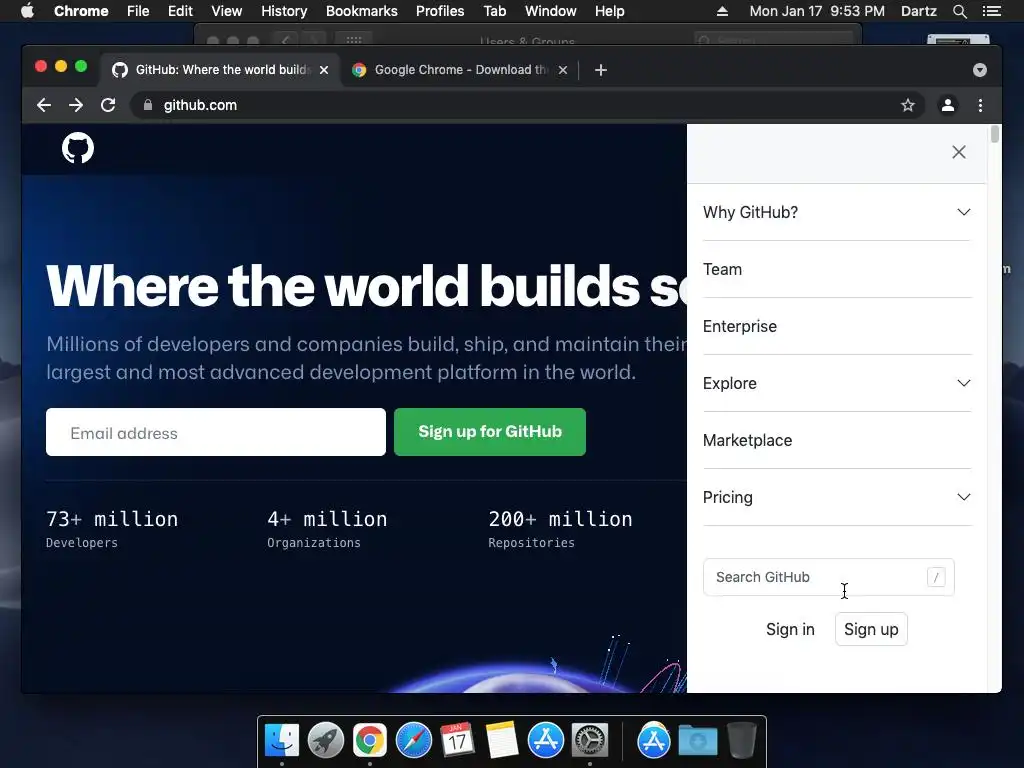Viewport: 1024px width, 768px height.
Task: Click the 73+ million Developers text
Action: (x=112, y=529)
